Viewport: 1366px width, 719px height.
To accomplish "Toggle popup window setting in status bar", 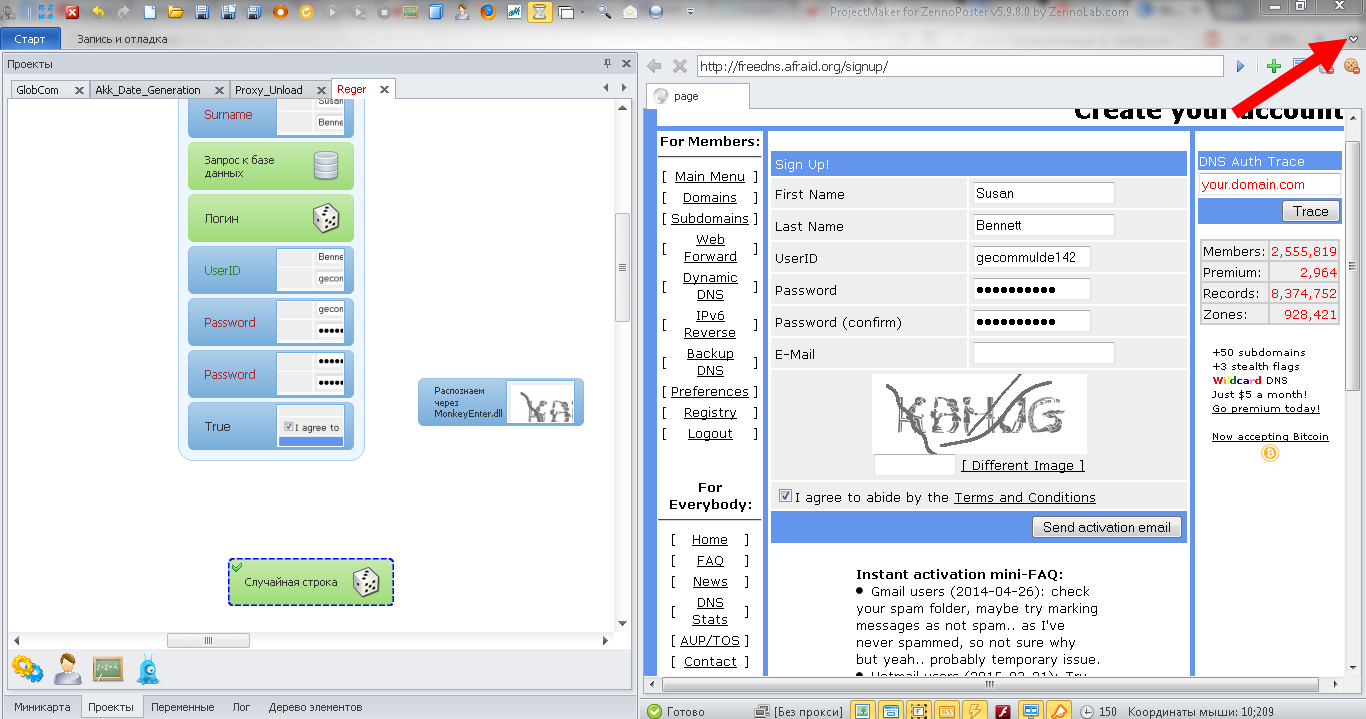I will [x=891, y=711].
